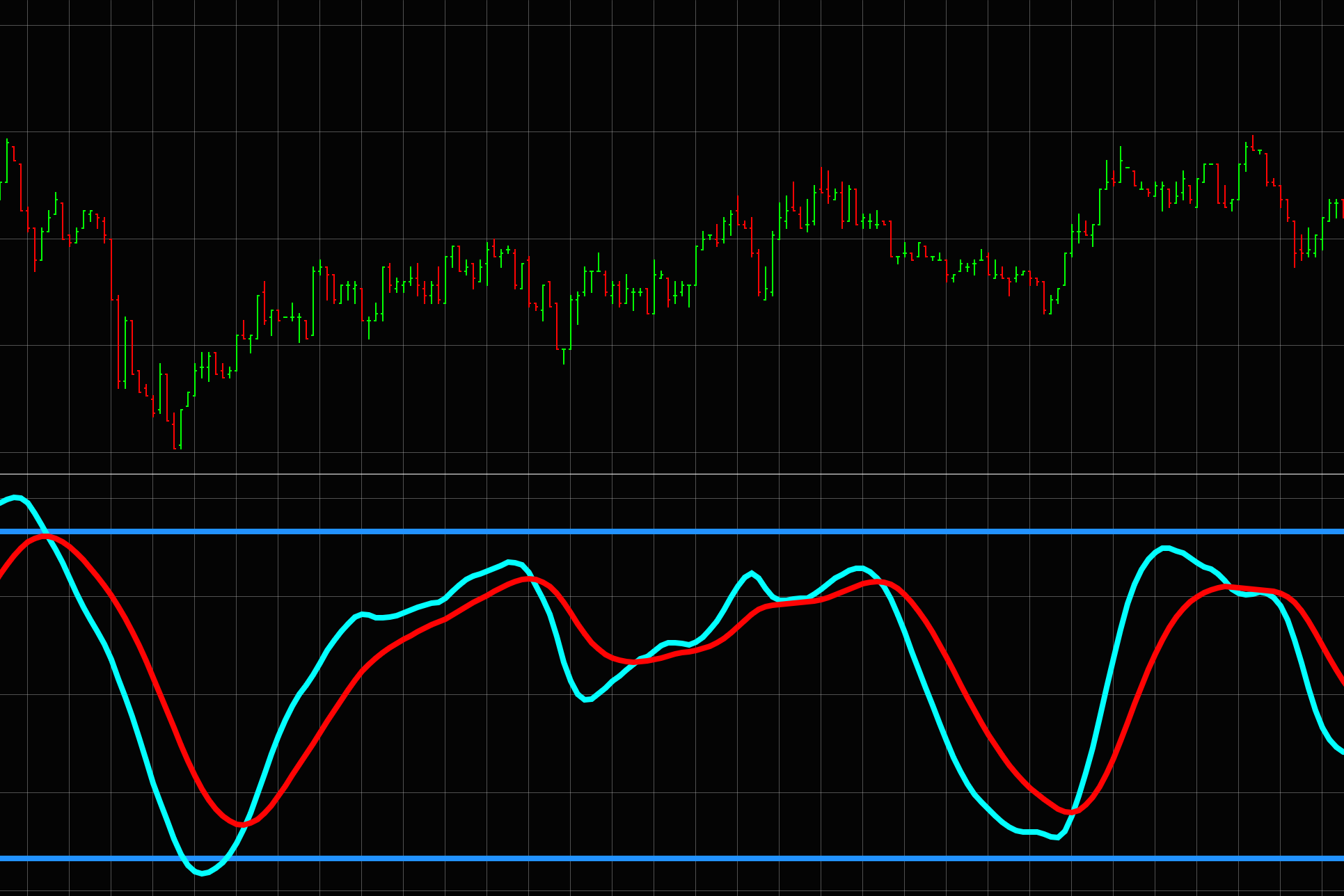Click the cyan line's mid-chart dip
Viewport: 1344px width, 896px height.
(587, 699)
